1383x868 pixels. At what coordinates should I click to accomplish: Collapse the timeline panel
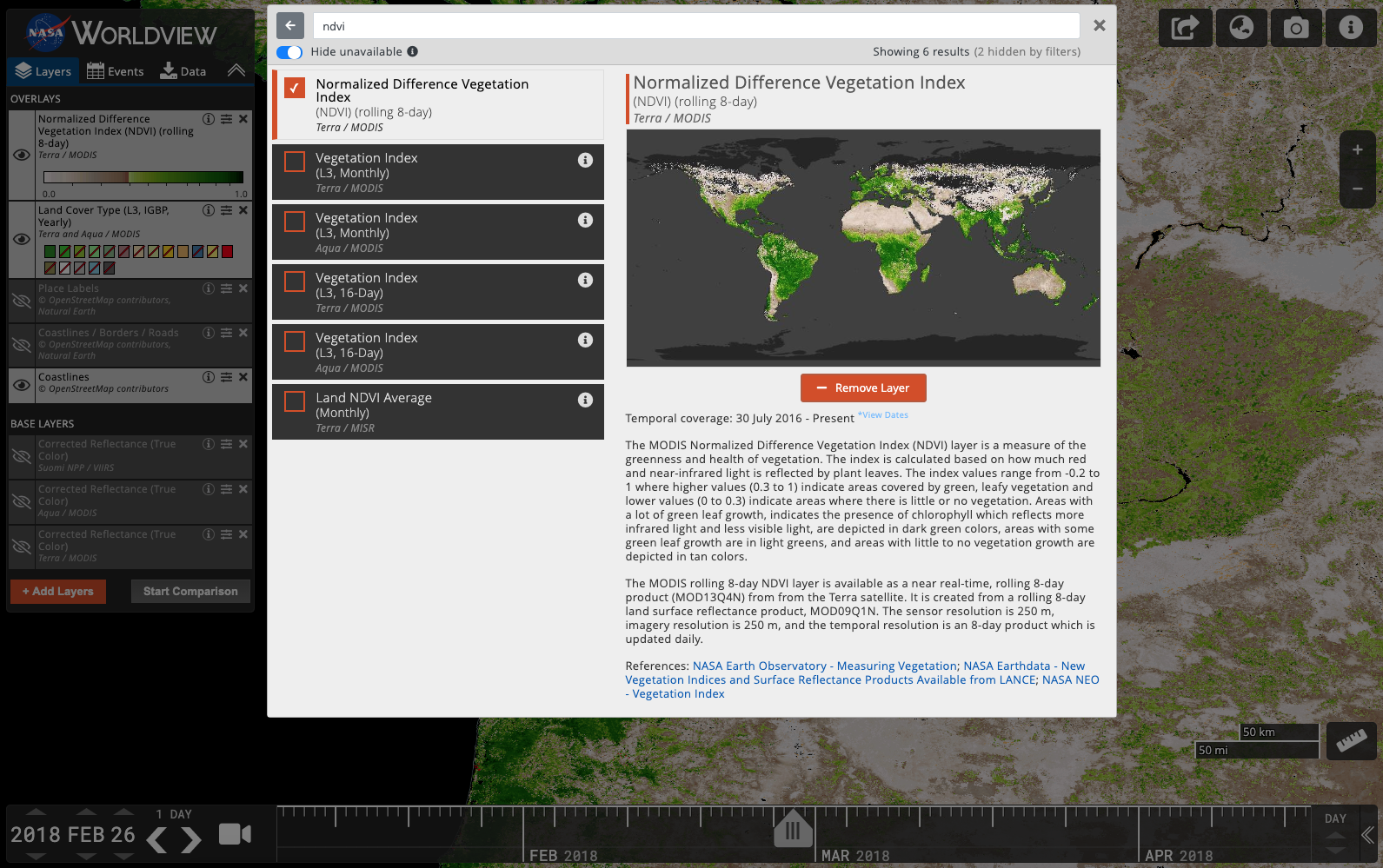[x=1367, y=835]
